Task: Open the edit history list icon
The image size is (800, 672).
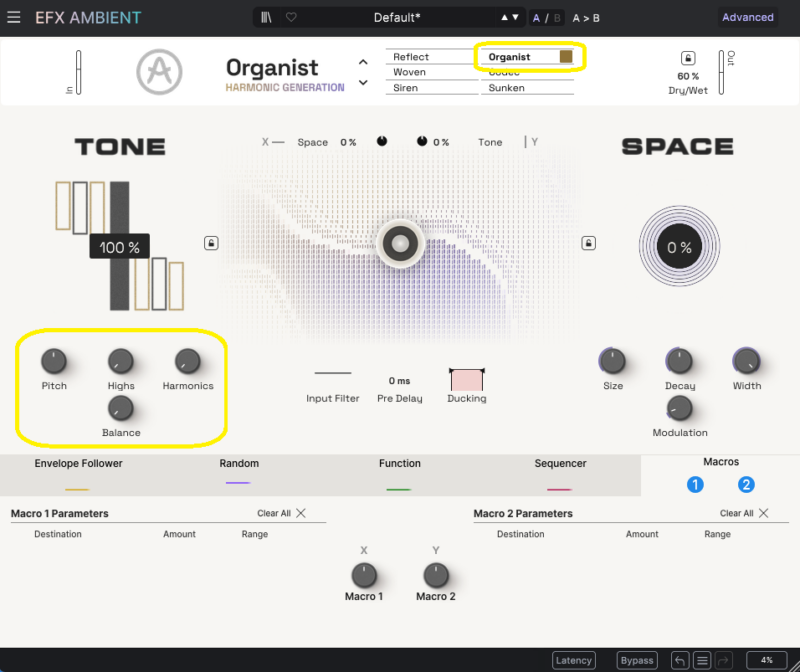Action: pyautogui.click(x=703, y=660)
